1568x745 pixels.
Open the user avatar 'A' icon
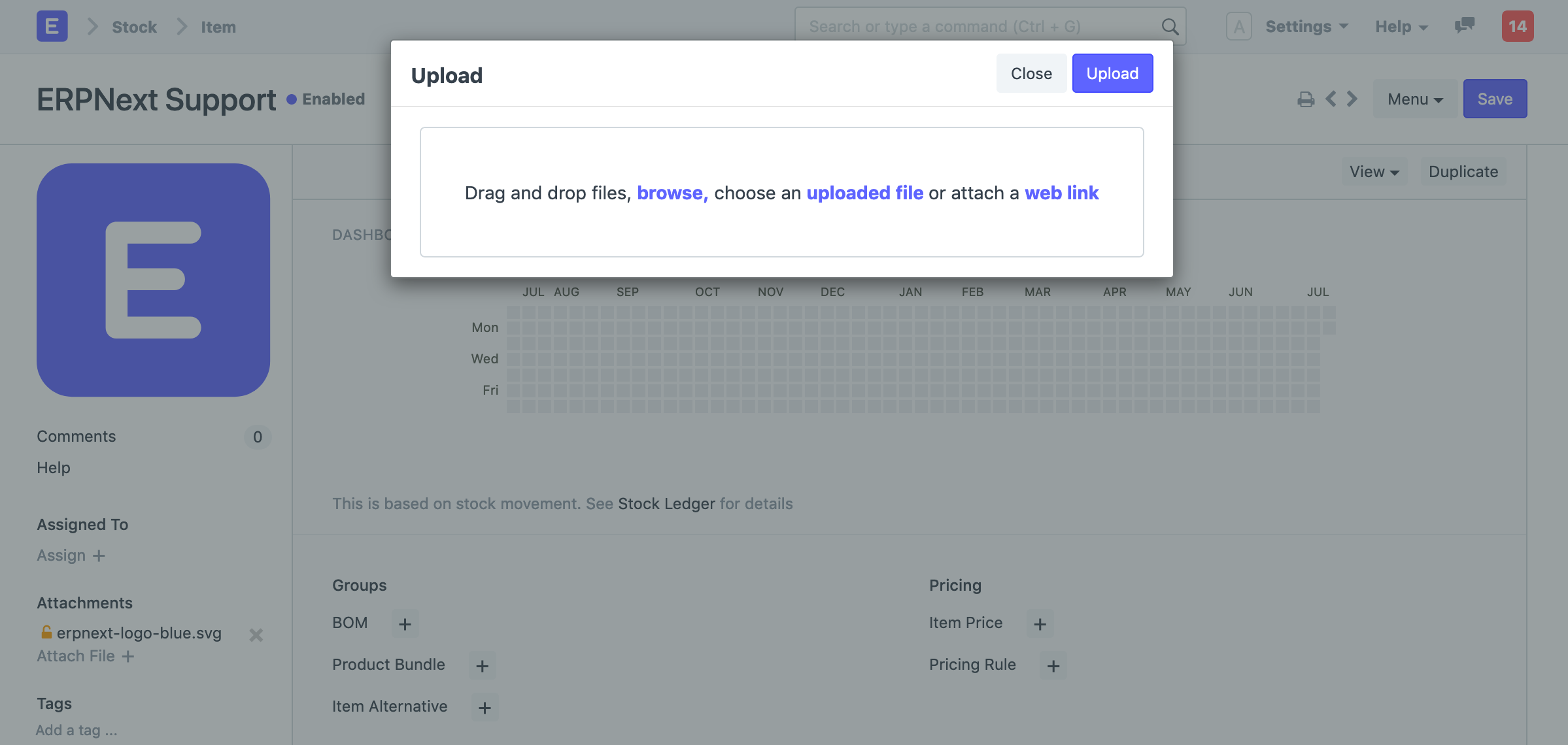point(1238,27)
